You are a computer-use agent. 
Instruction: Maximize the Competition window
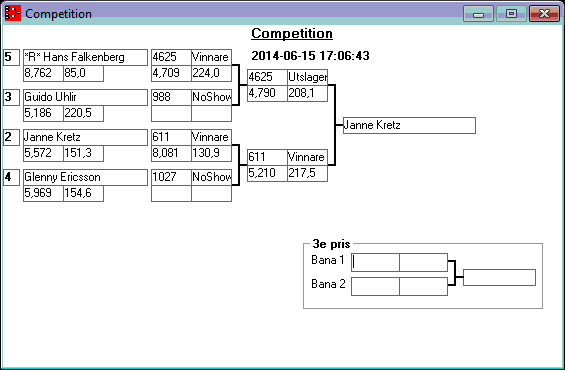coord(511,14)
